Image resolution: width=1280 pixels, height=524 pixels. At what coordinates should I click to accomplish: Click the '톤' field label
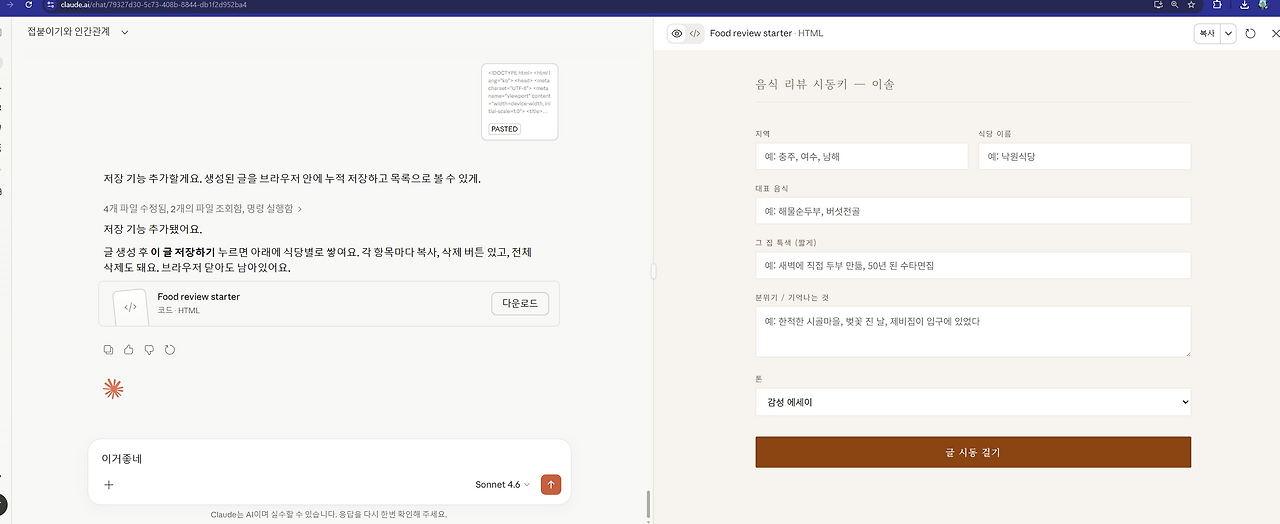pos(759,379)
